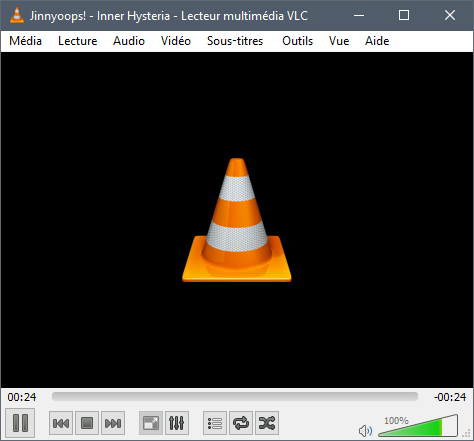Open the Vue menu

click(339, 41)
